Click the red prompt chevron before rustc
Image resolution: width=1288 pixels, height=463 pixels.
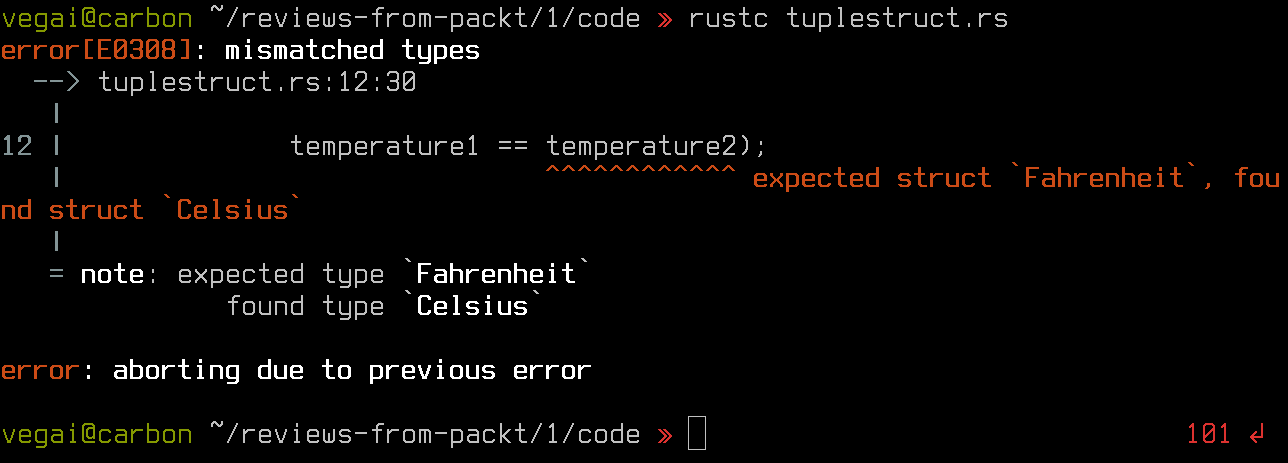coord(665,19)
